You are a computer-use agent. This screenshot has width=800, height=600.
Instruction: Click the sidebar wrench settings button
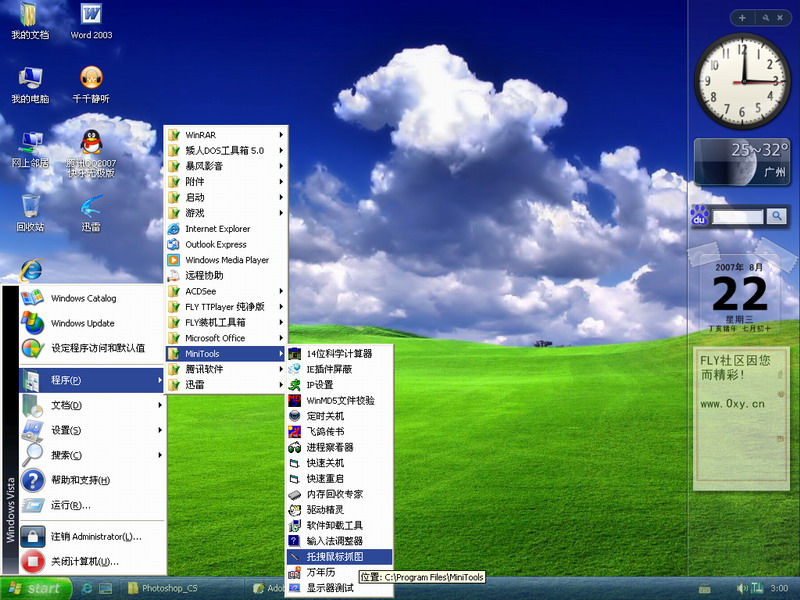click(766, 18)
